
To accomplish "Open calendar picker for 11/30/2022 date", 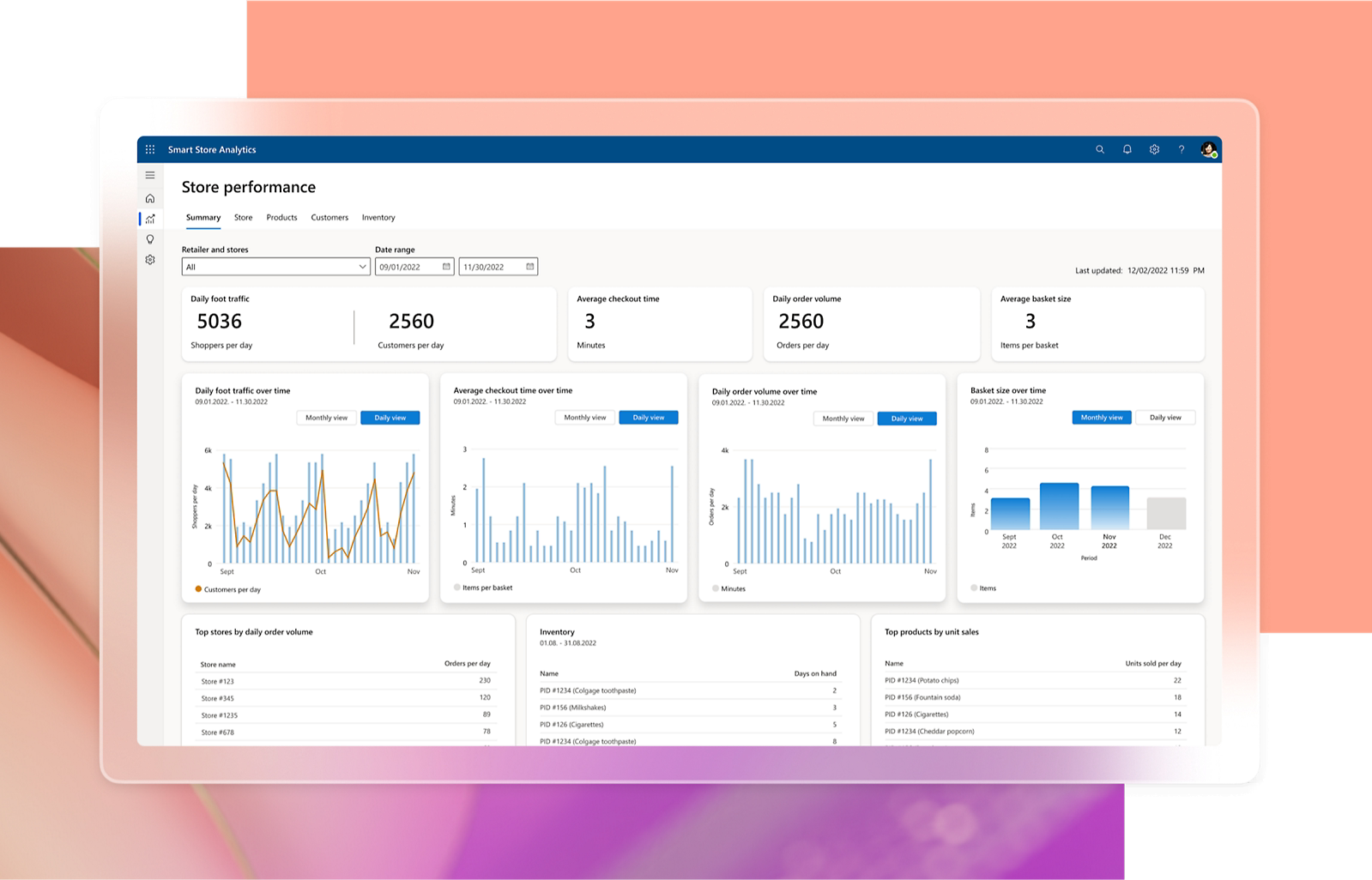I will 530,267.
